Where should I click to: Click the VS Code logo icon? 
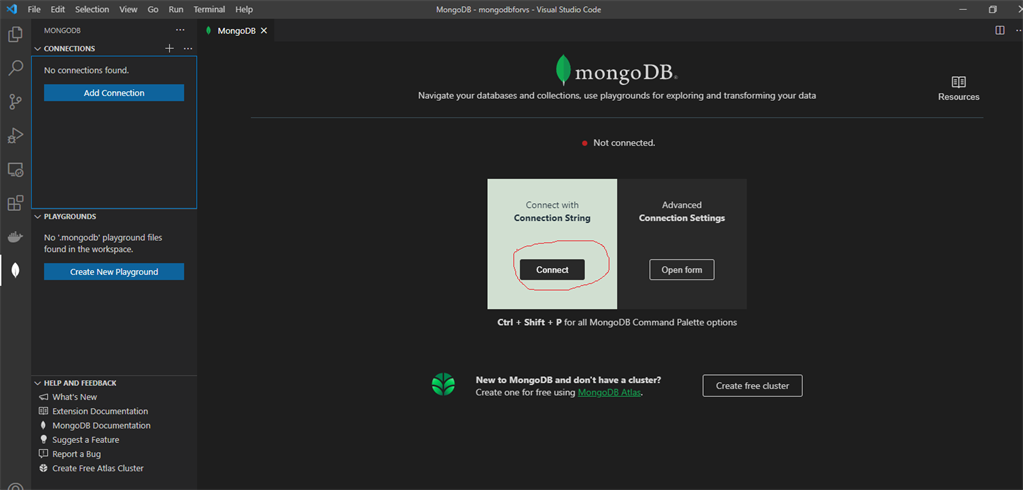click(12, 9)
